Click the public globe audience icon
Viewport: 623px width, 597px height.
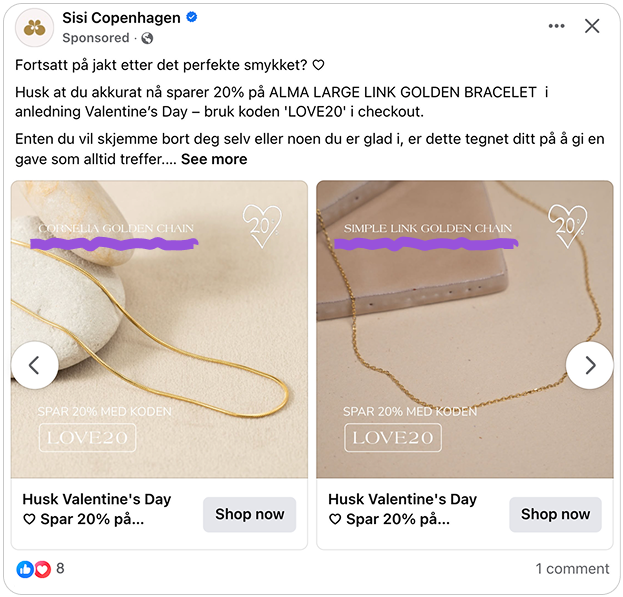click(x=148, y=38)
